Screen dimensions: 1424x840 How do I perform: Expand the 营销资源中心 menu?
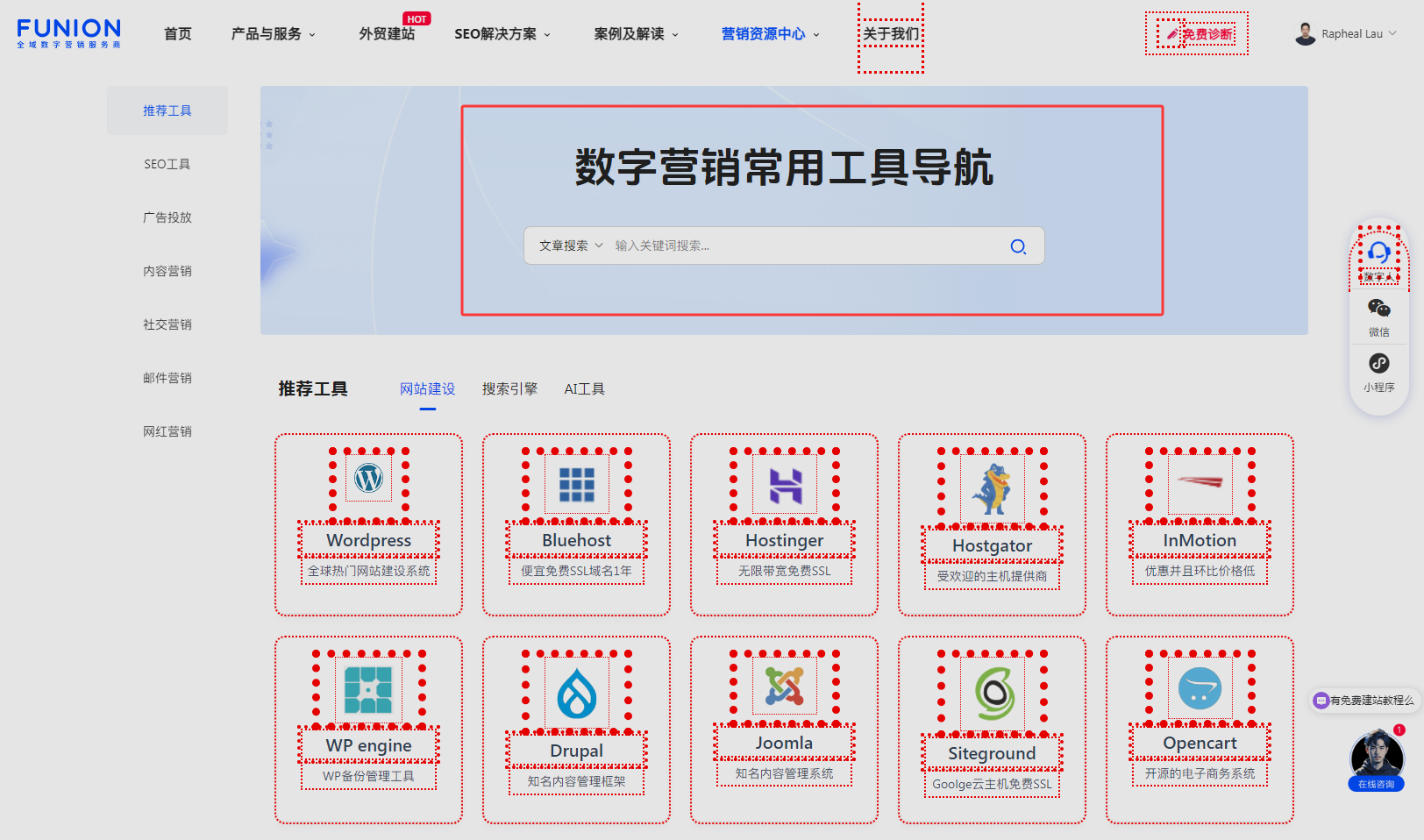tap(770, 34)
